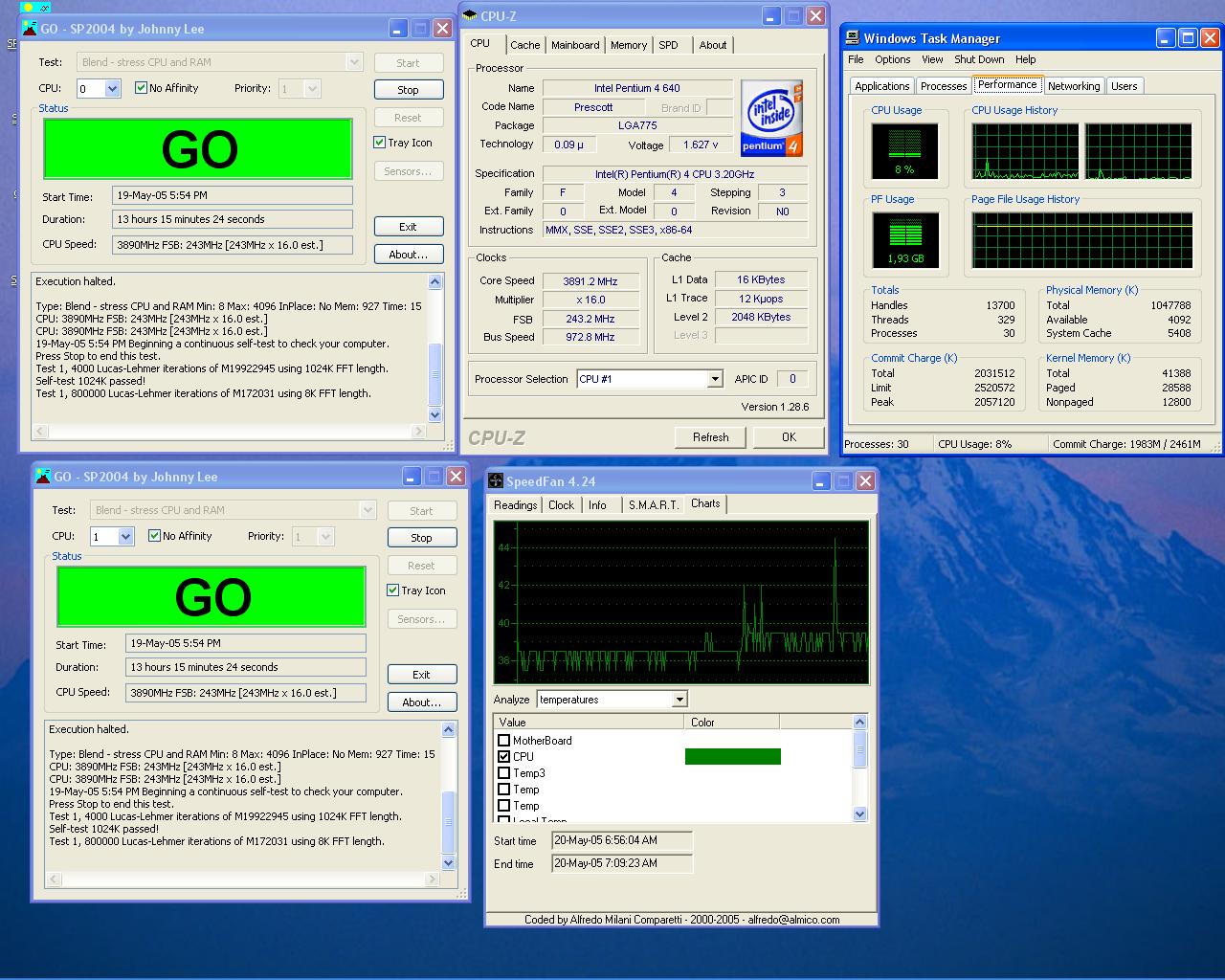Open the S.M.A.R.T. tab in SpeedFan
1225x980 pixels.
tap(654, 505)
